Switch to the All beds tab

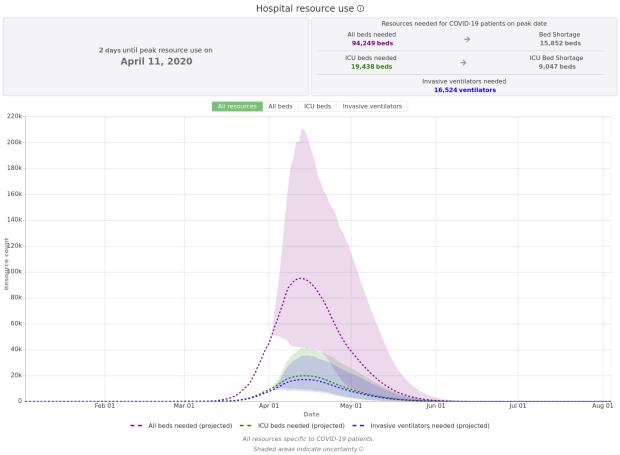click(280, 106)
